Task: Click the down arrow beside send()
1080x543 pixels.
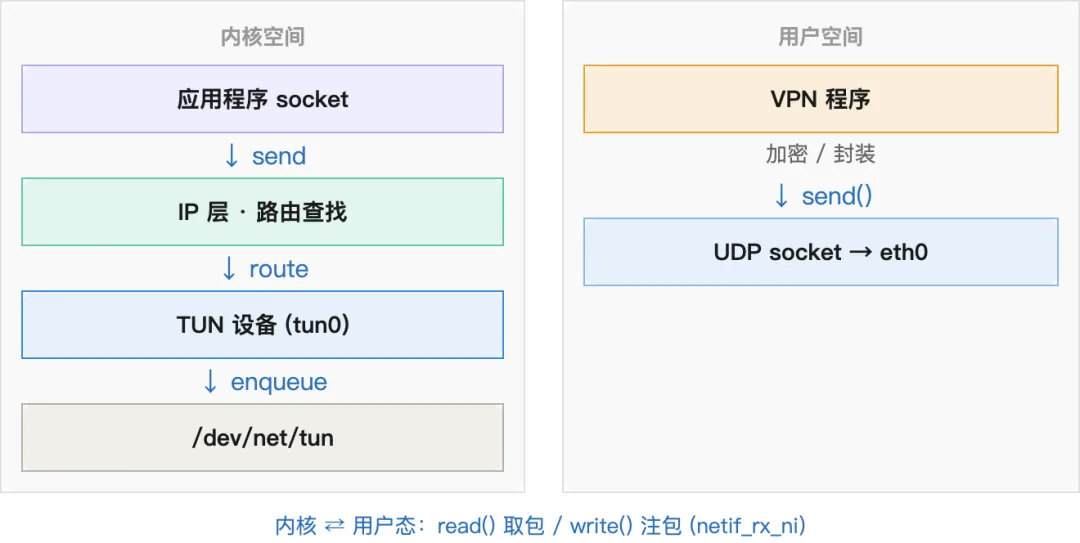Action: coord(781,196)
